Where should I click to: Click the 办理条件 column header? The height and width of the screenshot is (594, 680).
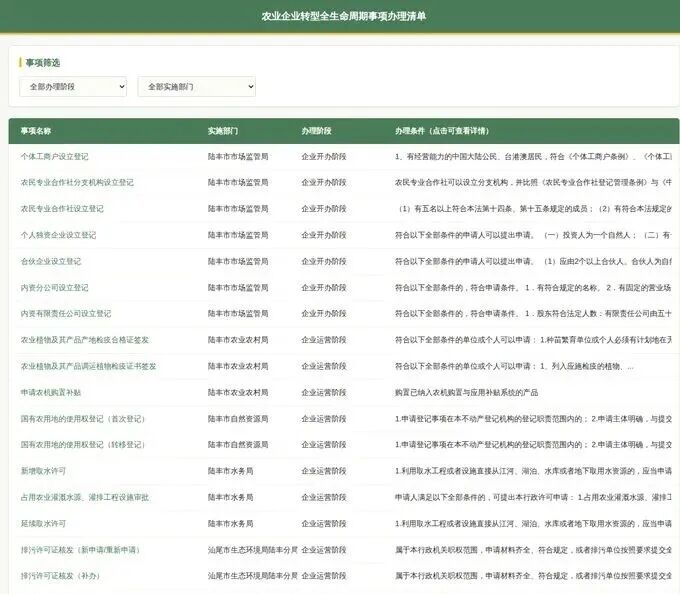[x=441, y=131]
